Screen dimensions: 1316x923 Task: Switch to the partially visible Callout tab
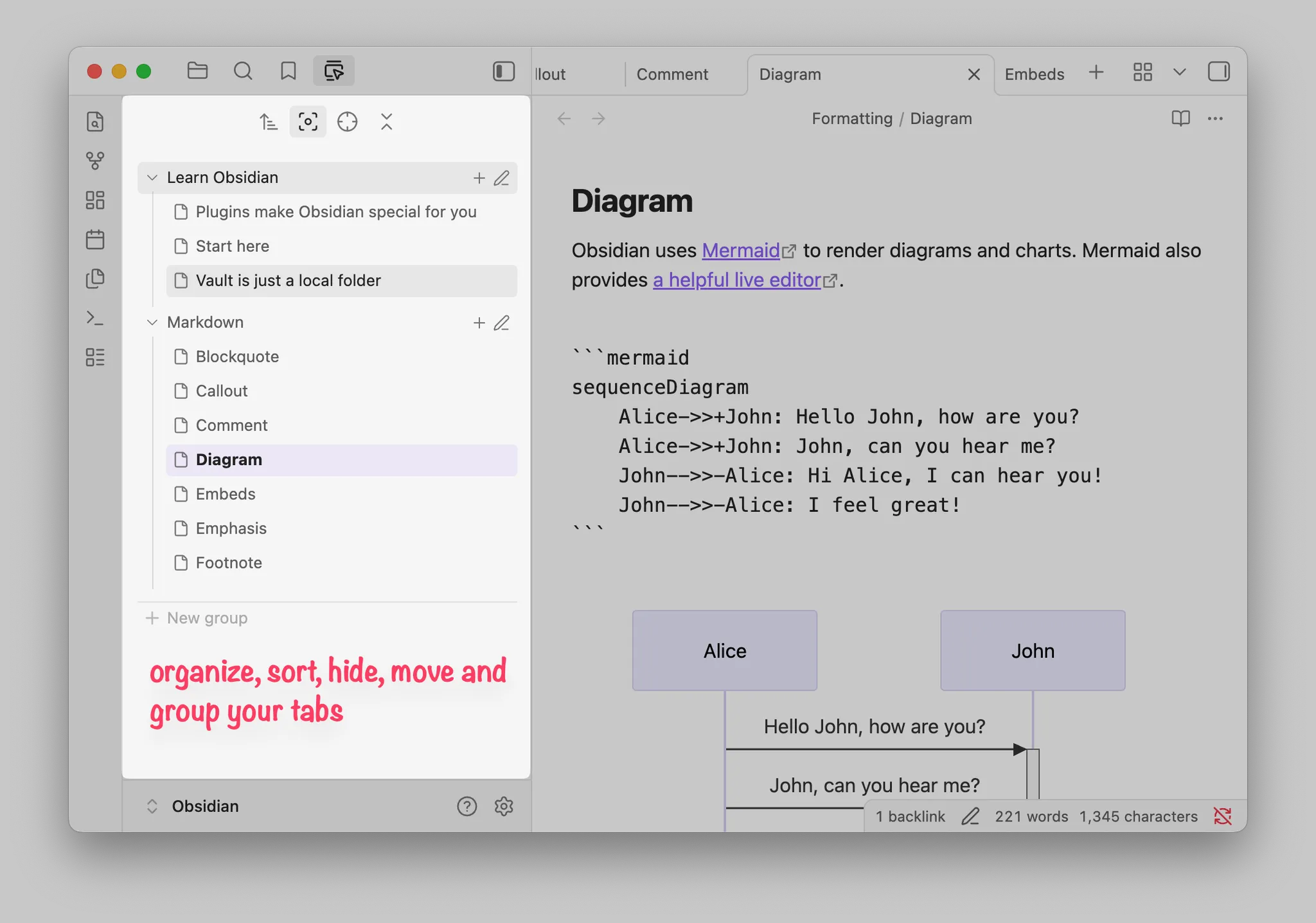tap(551, 75)
